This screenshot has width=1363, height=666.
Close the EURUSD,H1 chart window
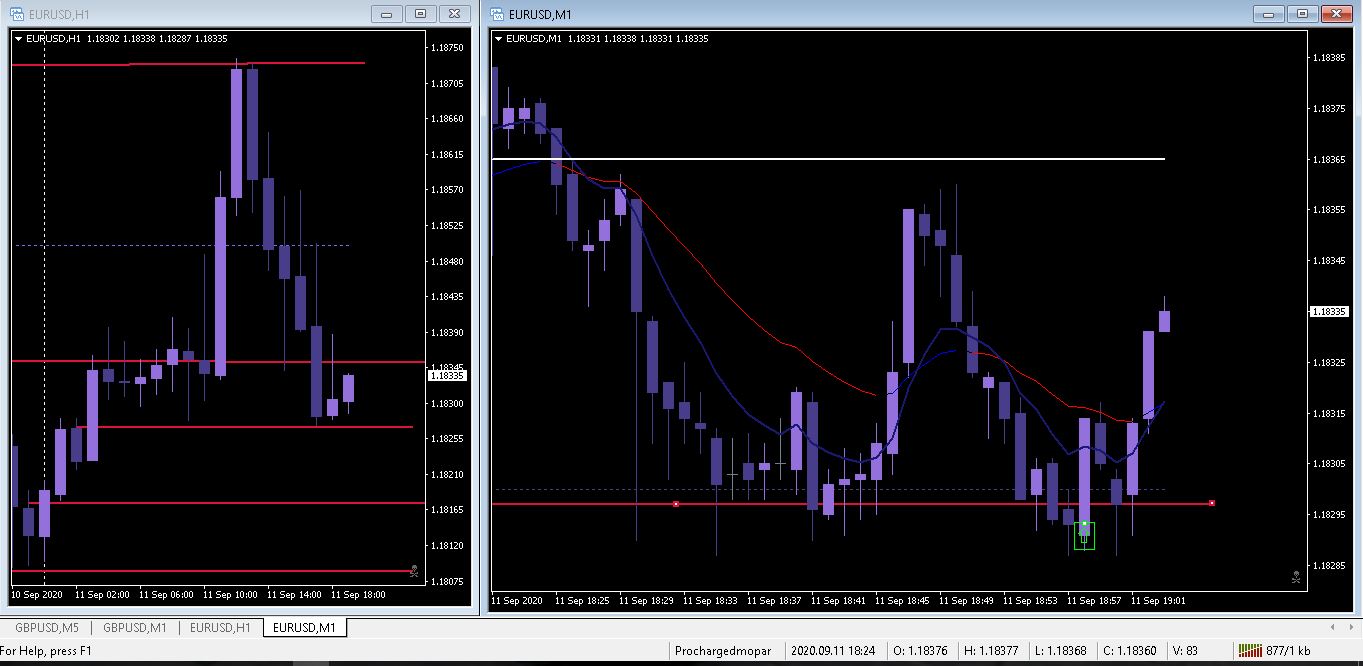coord(455,14)
